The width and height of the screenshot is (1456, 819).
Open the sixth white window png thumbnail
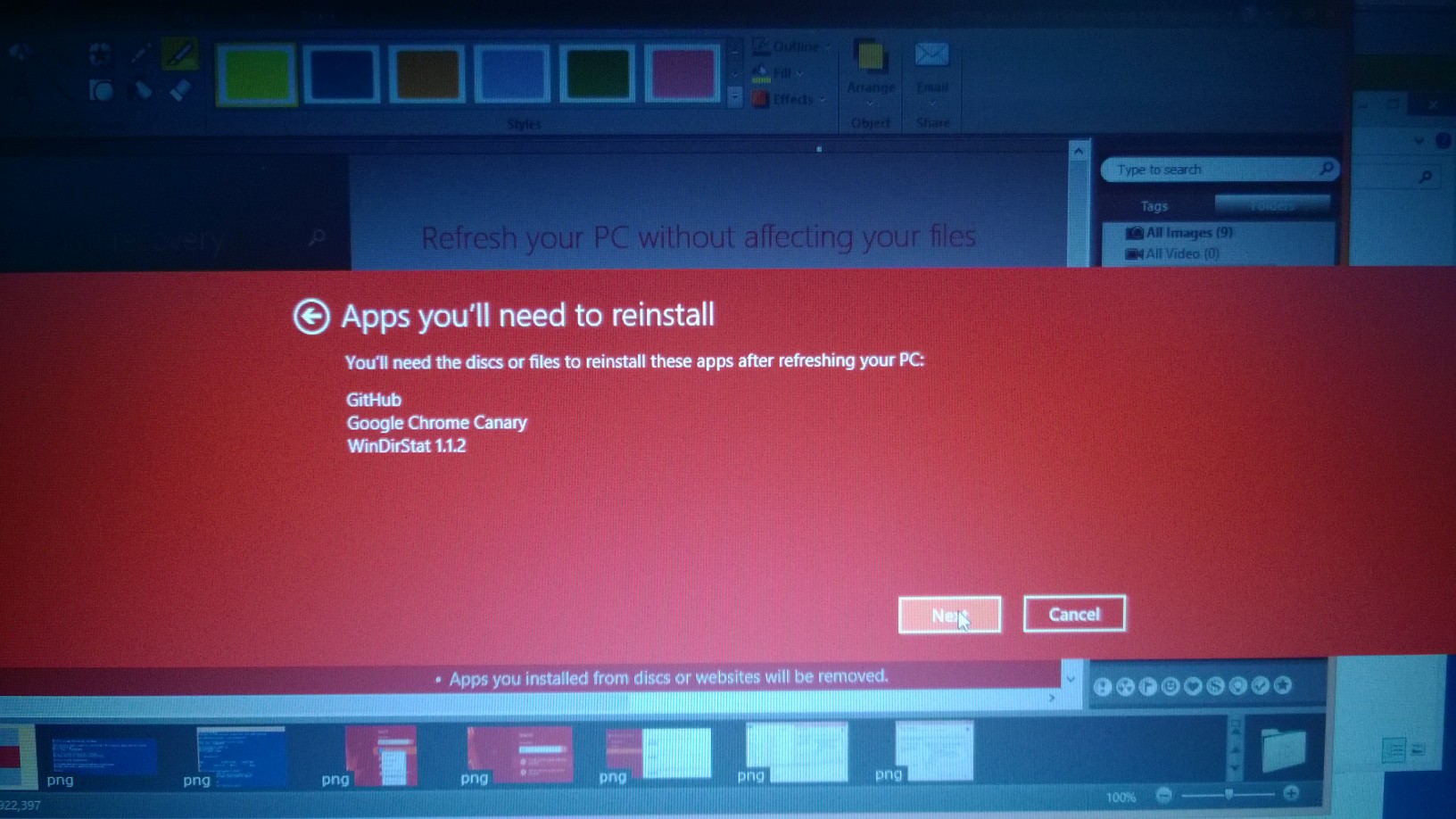(796, 752)
